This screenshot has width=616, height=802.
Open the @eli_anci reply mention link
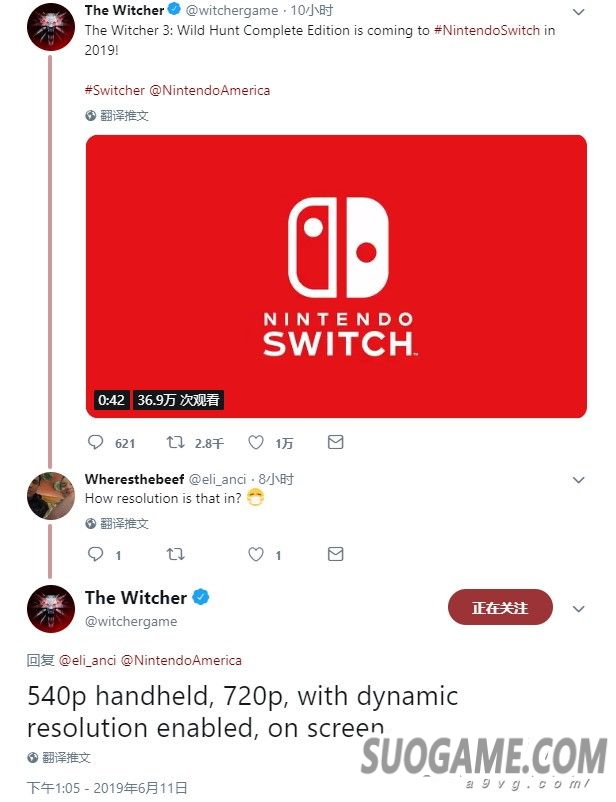(87, 660)
